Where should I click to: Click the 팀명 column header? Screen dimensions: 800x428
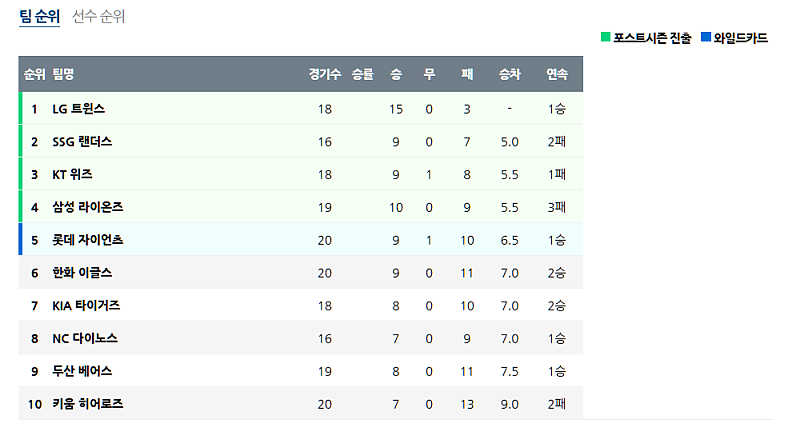[63, 74]
